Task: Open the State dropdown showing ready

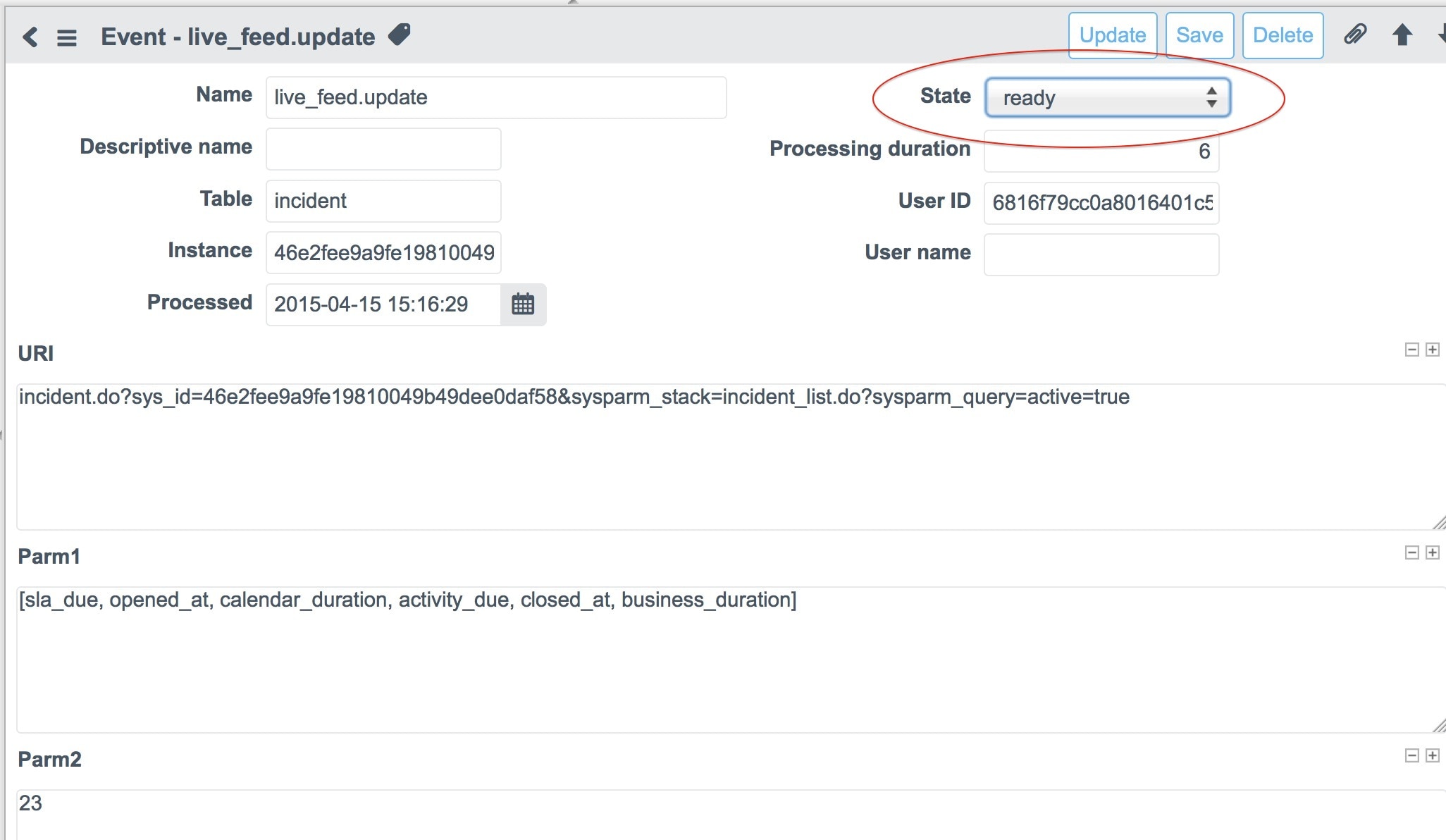Action: pos(1107,97)
